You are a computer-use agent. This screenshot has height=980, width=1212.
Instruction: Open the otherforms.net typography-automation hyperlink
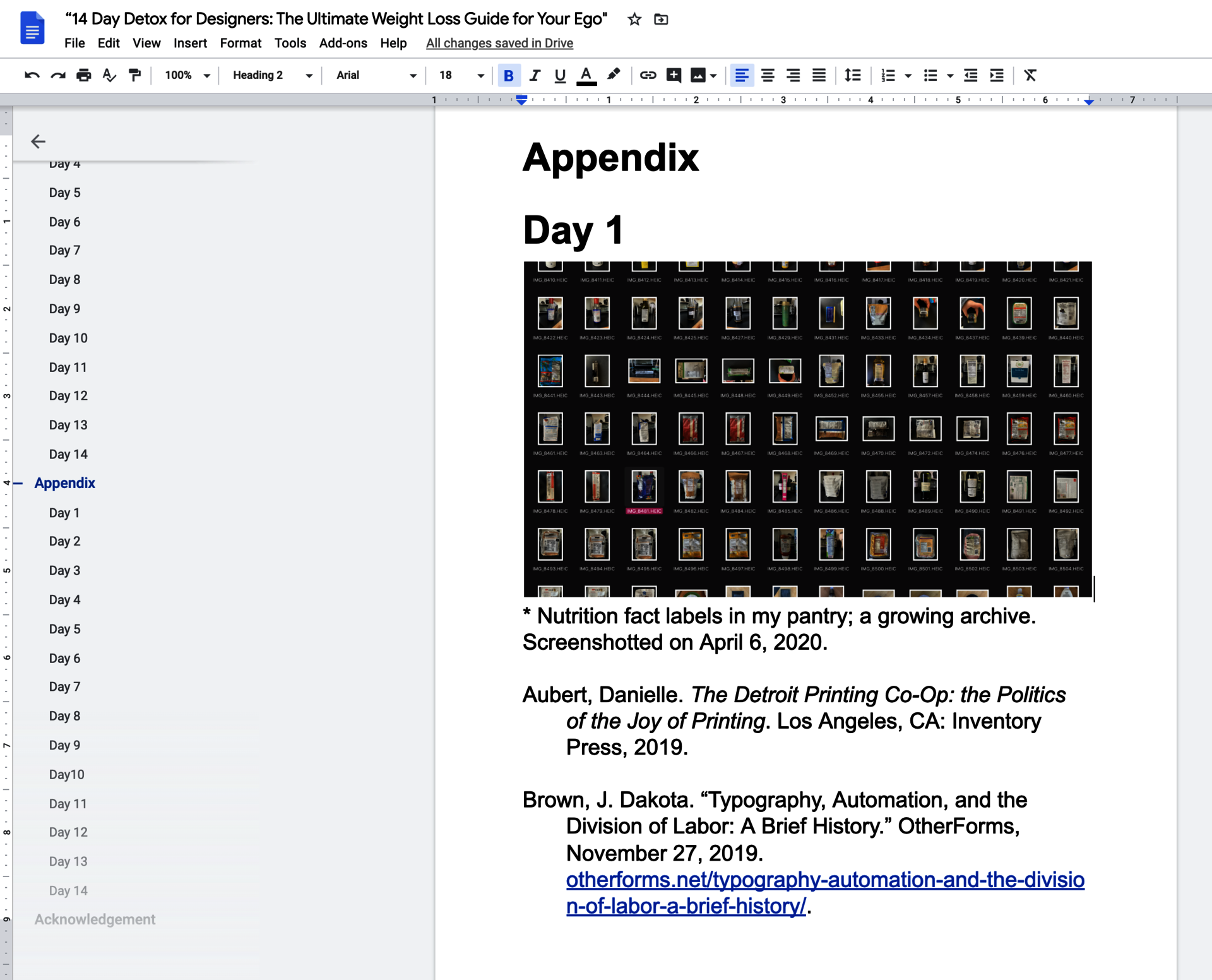pos(825,893)
